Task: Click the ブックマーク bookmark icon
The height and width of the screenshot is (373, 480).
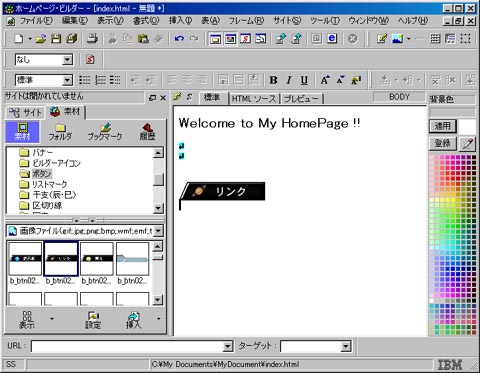Action: click(x=105, y=132)
